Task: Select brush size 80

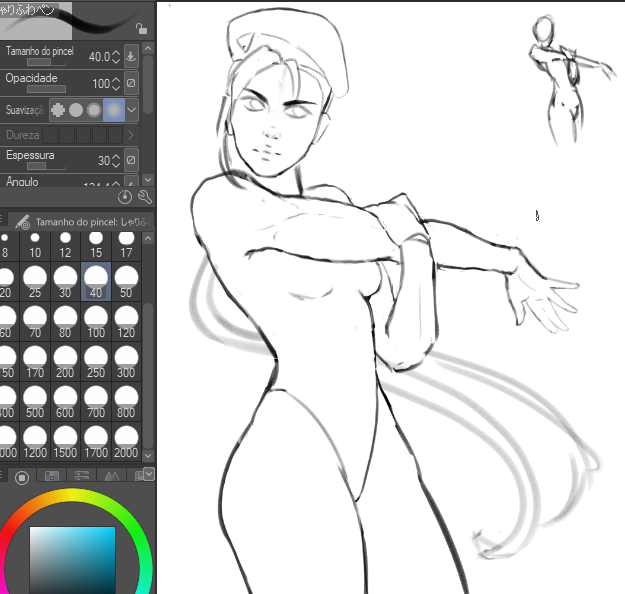Action: point(65,322)
